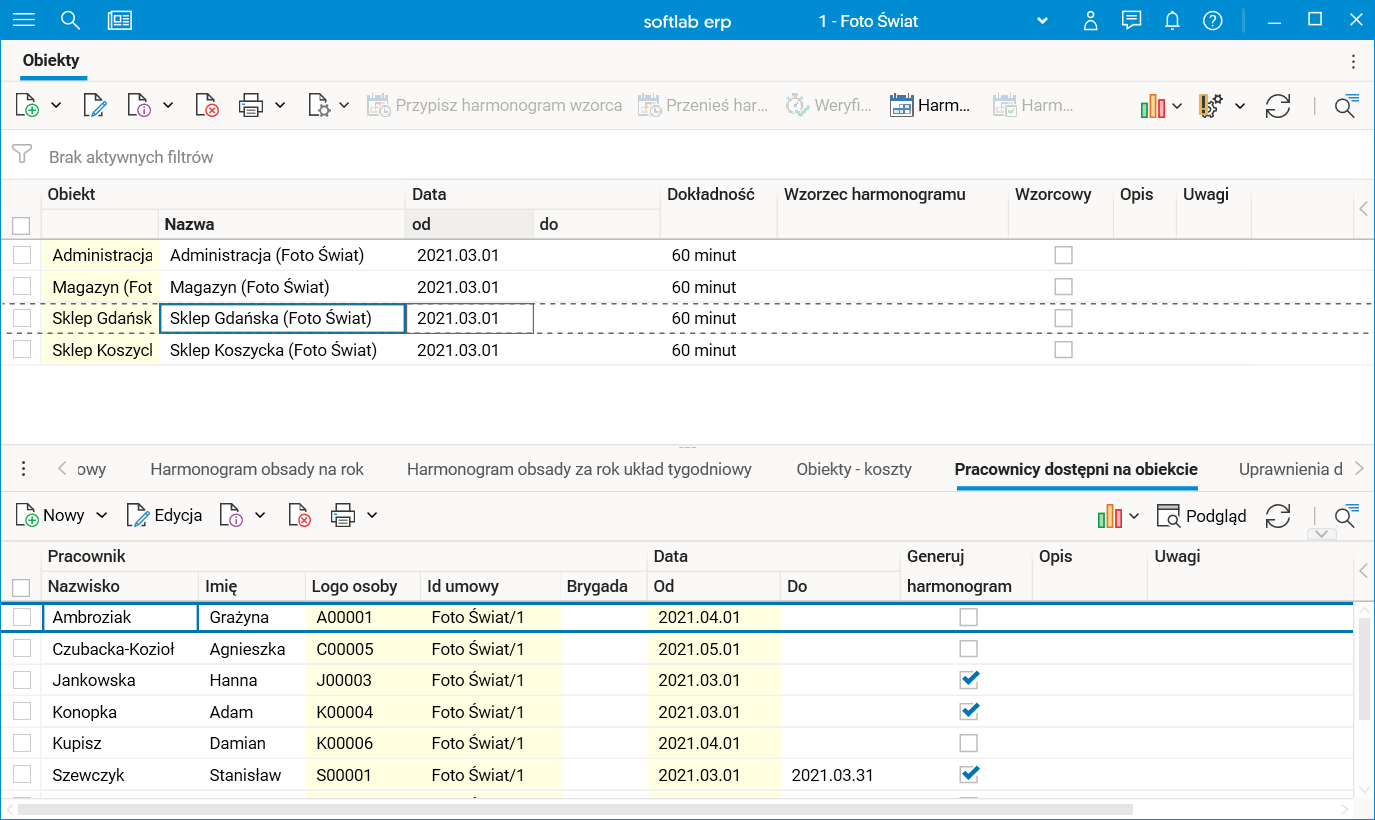
Task: Click the search magnifier in title bar
Action: pos(70,20)
